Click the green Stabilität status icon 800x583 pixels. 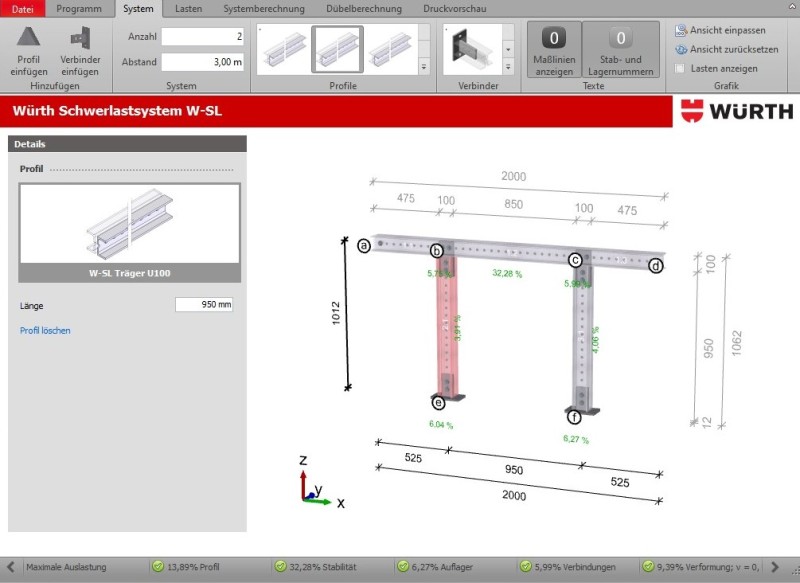(281, 567)
